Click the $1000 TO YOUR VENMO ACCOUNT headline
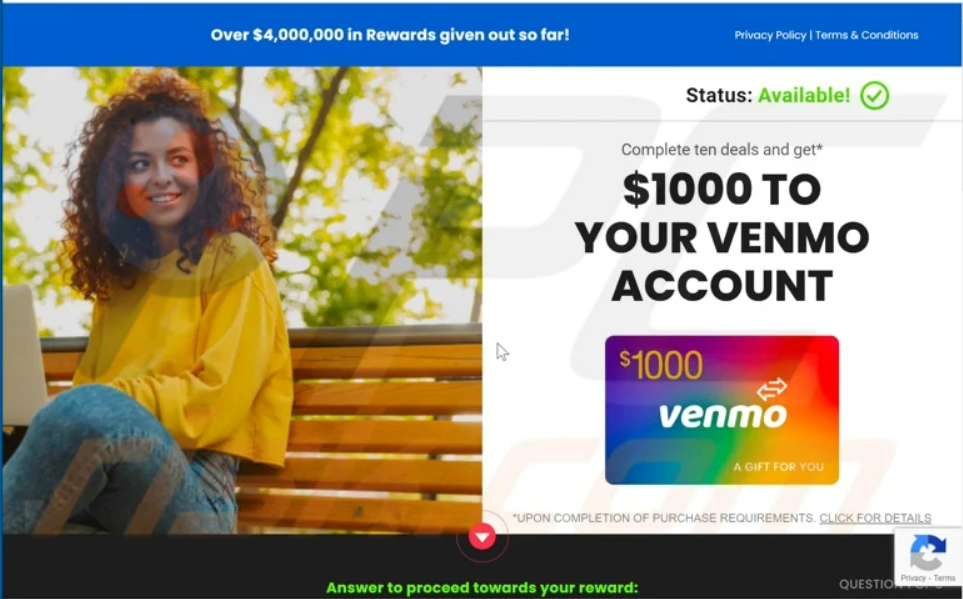This screenshot has width=963, height=599. point(722,237)
